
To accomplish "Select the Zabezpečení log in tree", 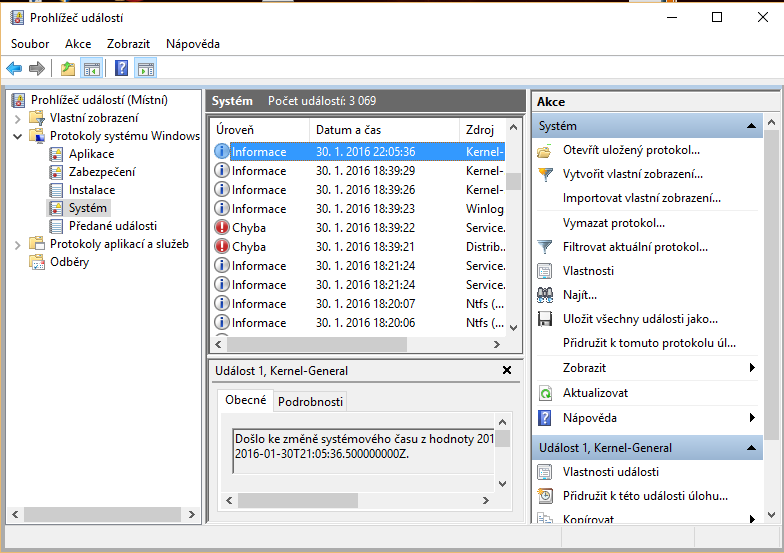I will pyautogui.click(x=101, y=172).
